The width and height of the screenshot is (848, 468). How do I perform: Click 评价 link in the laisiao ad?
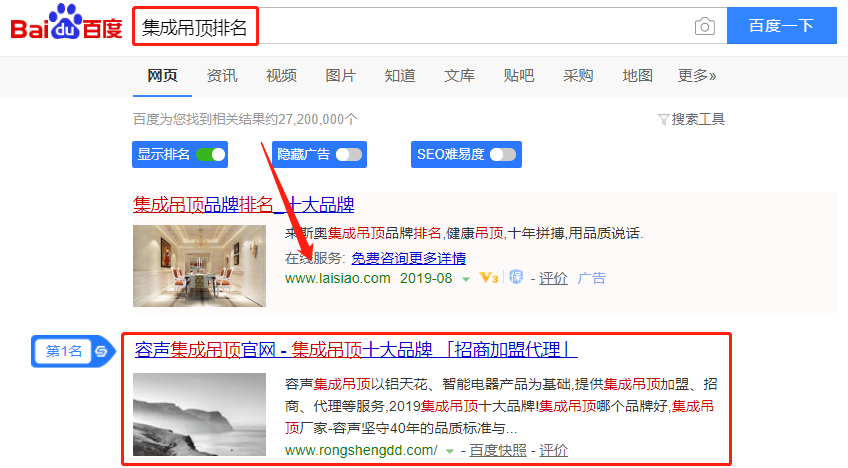[553, 279]
